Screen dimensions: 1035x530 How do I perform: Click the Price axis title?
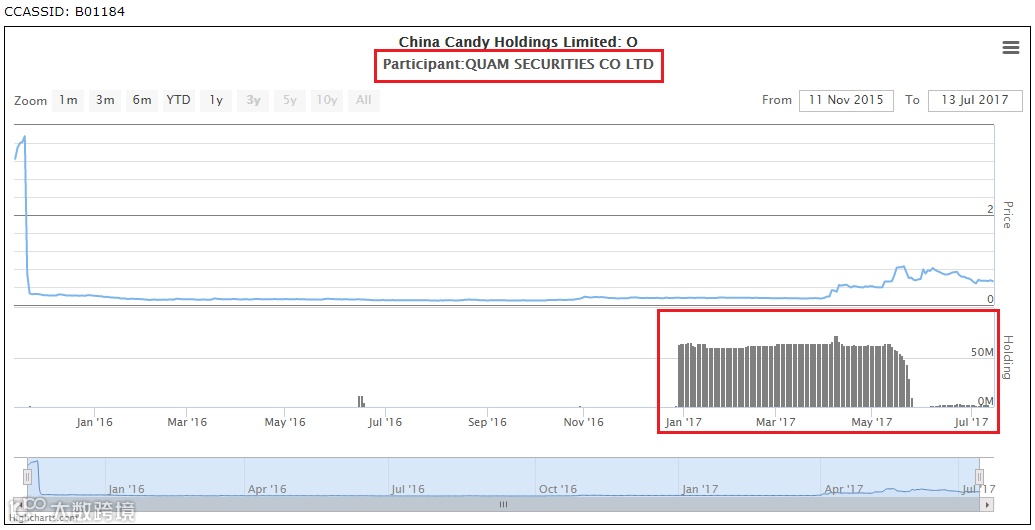[1007, 215]
